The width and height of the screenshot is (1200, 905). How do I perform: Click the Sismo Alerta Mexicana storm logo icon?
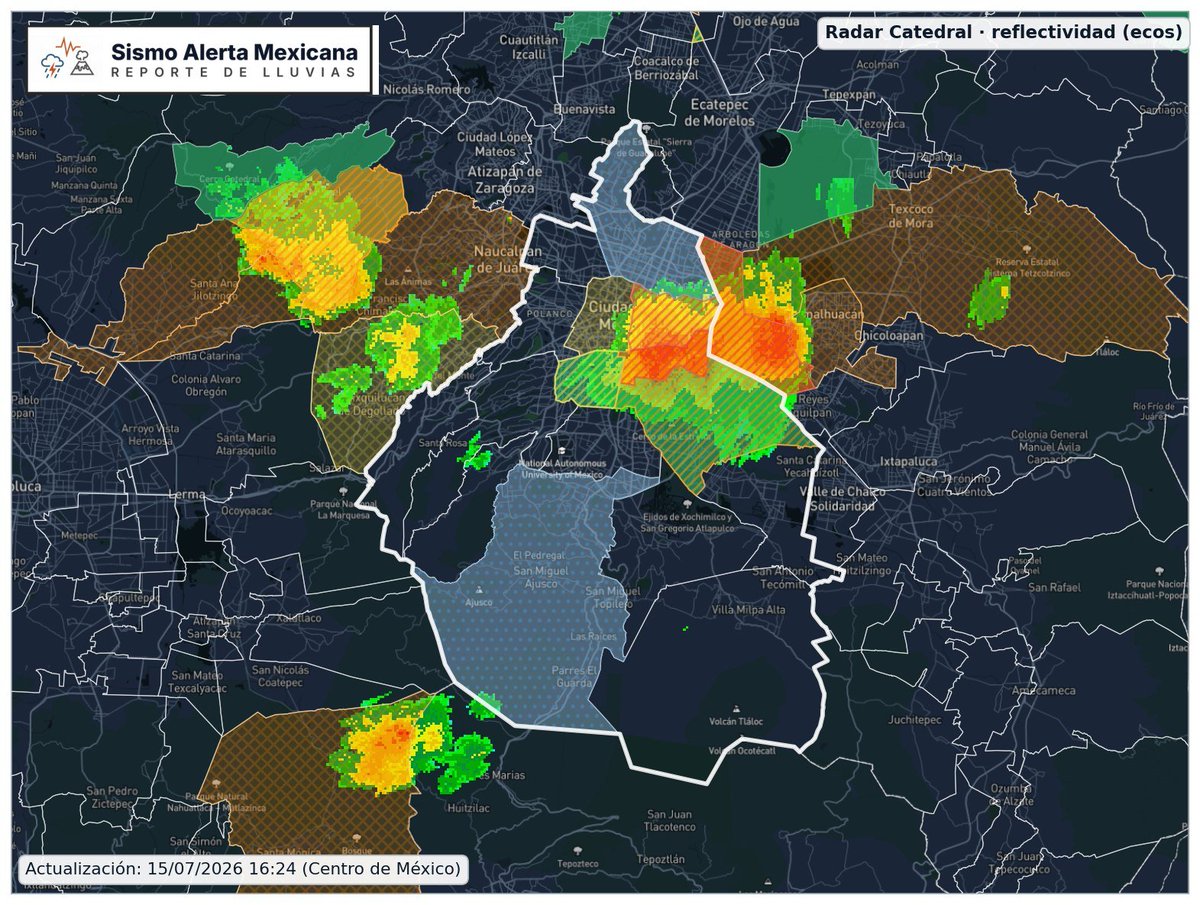pos(66,59)
